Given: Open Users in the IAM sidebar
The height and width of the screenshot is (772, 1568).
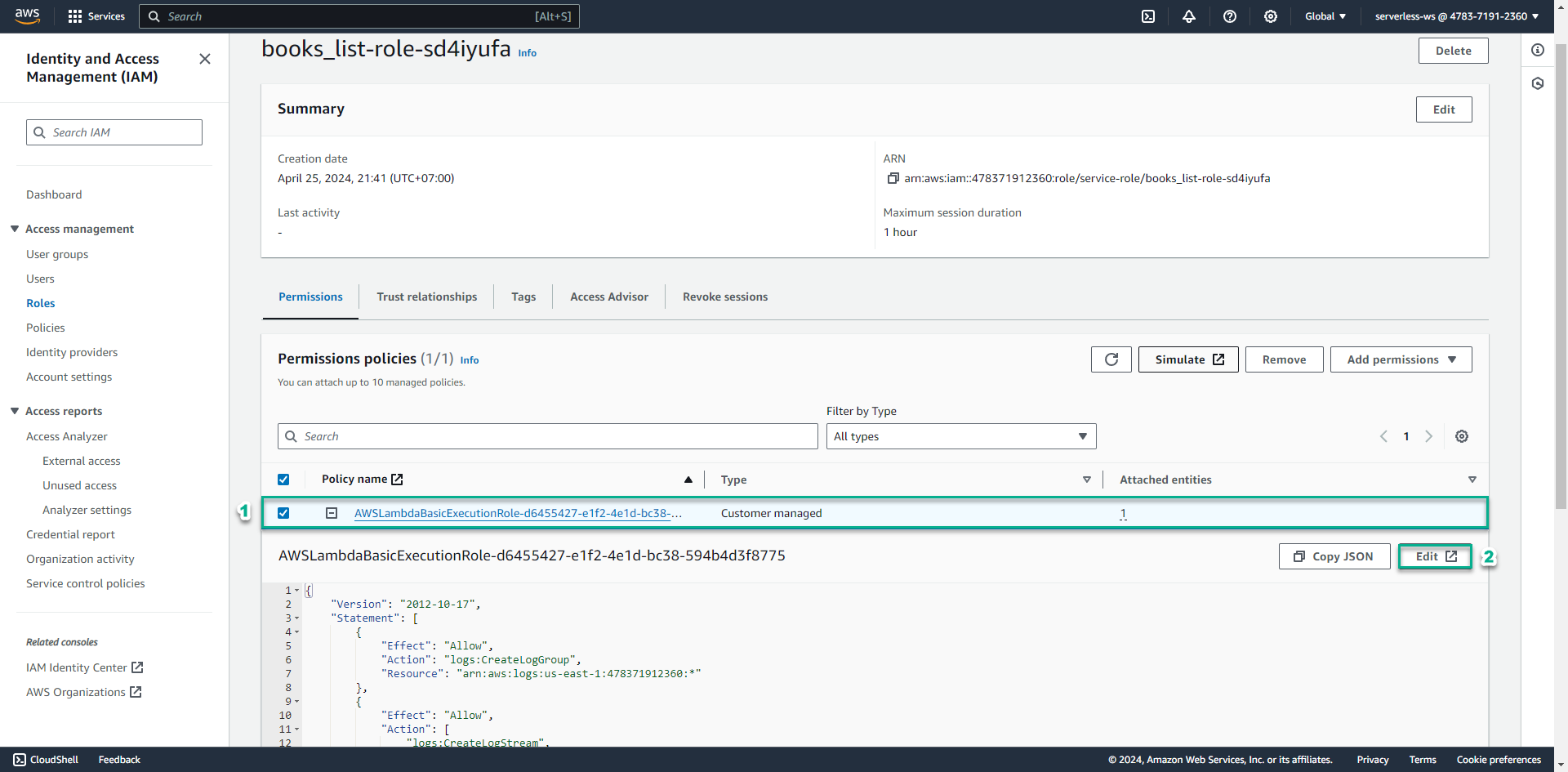Looking at the screenshot, I should [x=40, y=279].
